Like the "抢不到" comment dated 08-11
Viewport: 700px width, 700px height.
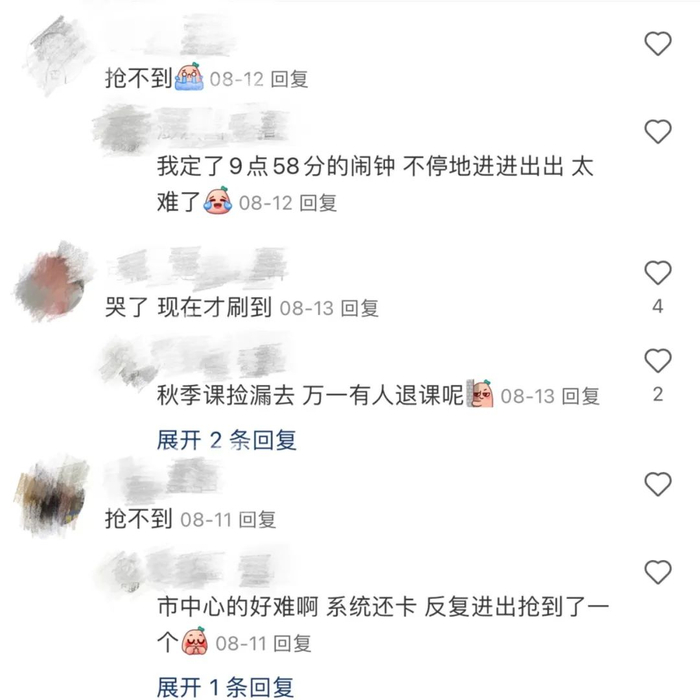658,484
